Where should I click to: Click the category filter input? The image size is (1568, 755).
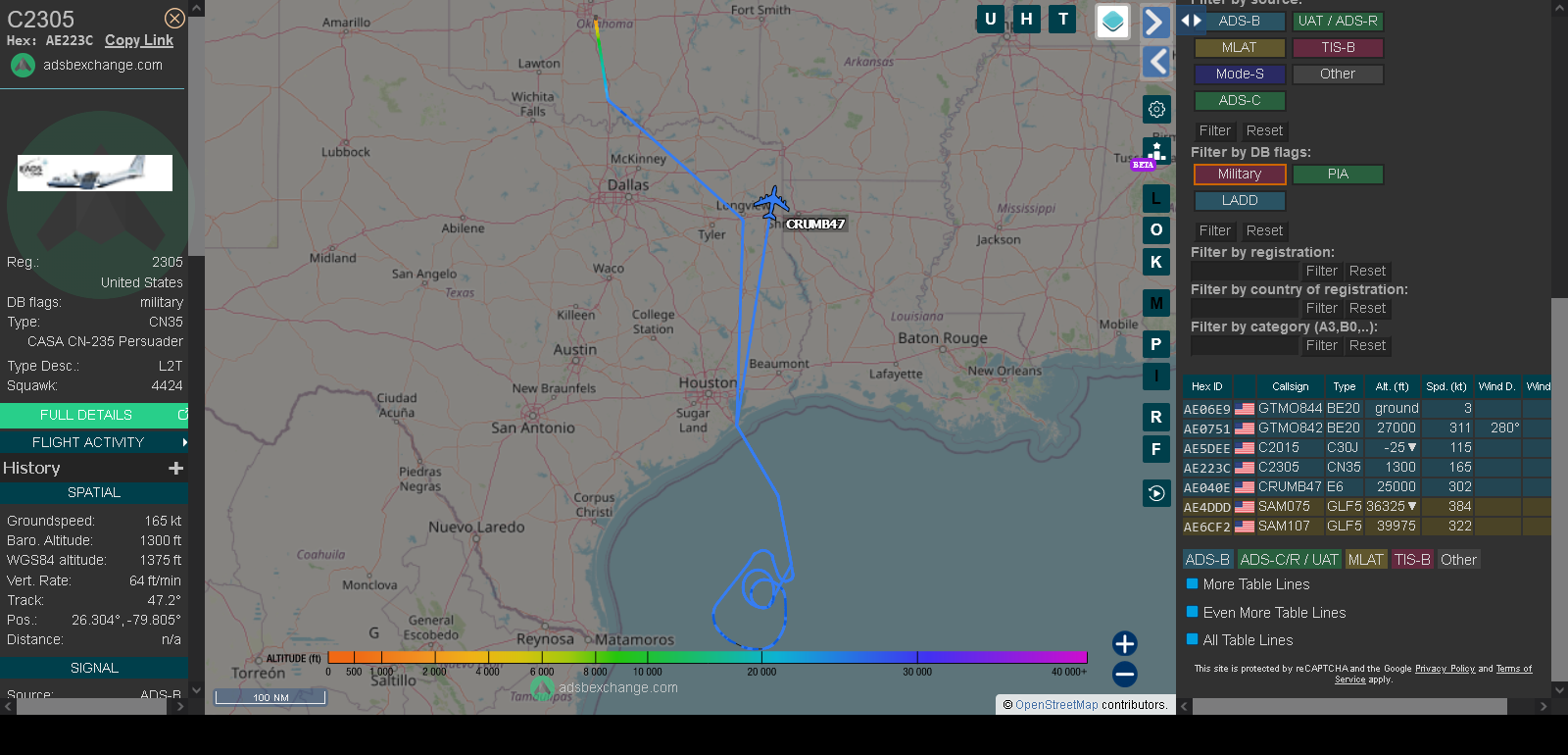click(1244, 345)
